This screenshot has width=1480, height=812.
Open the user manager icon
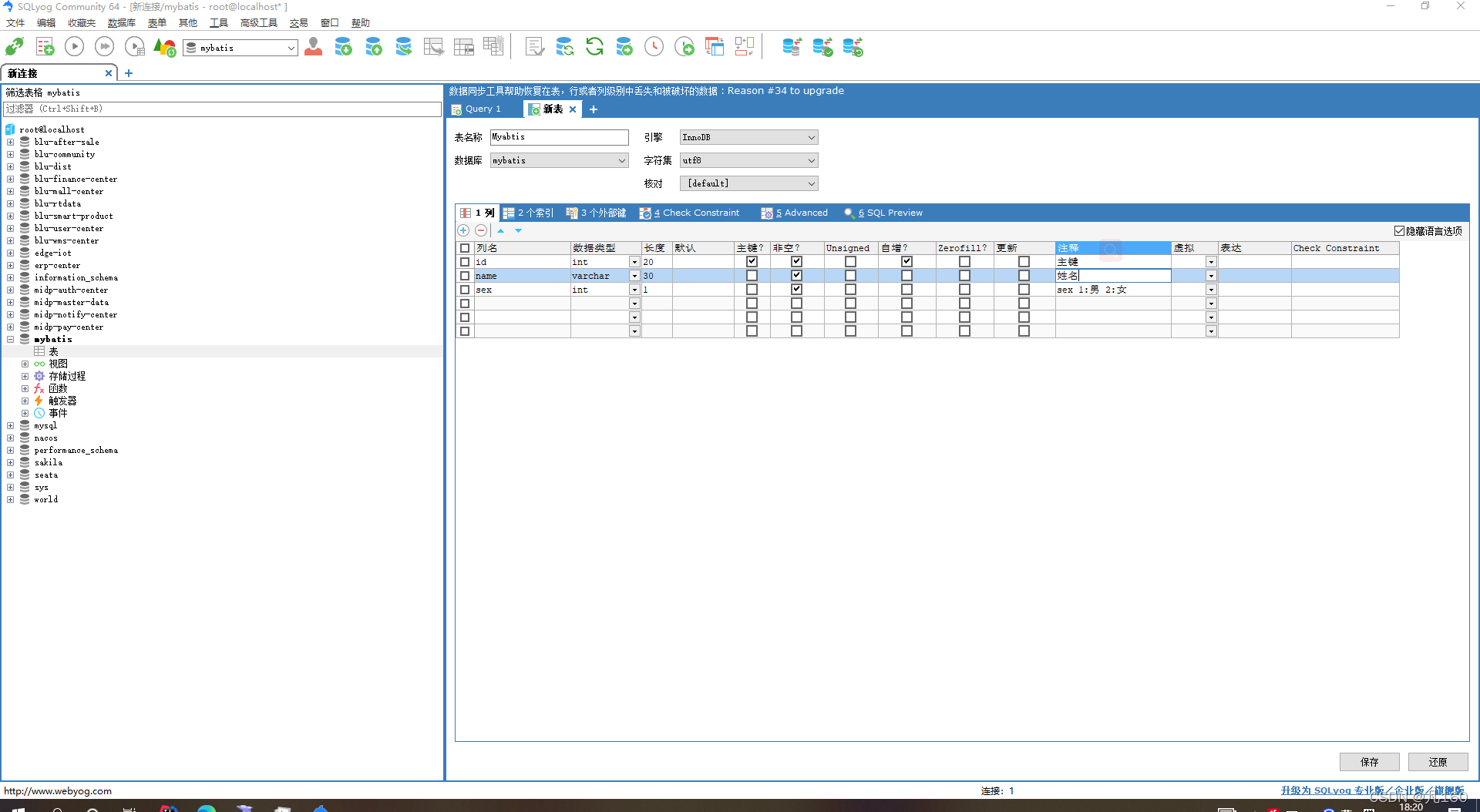click(313, 47)
